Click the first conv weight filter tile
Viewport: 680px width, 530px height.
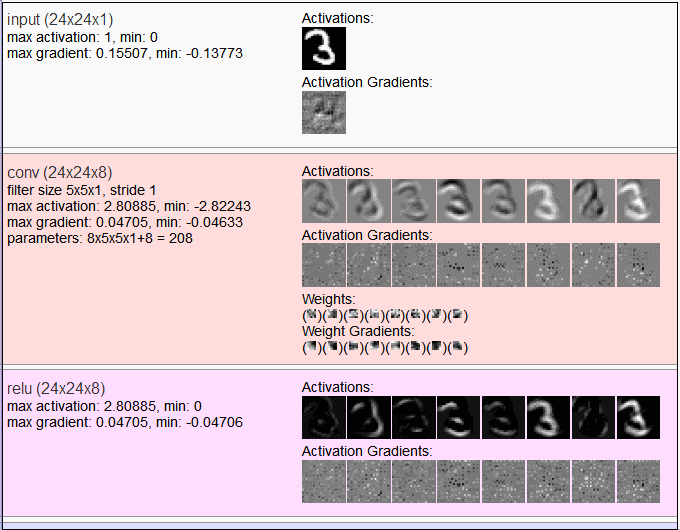(312, 314)
